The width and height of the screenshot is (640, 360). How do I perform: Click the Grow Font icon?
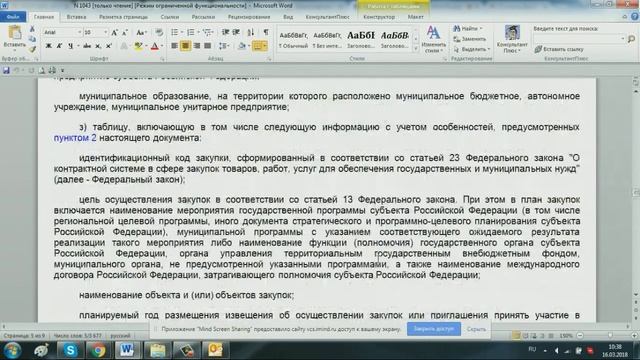pos(115,32)
